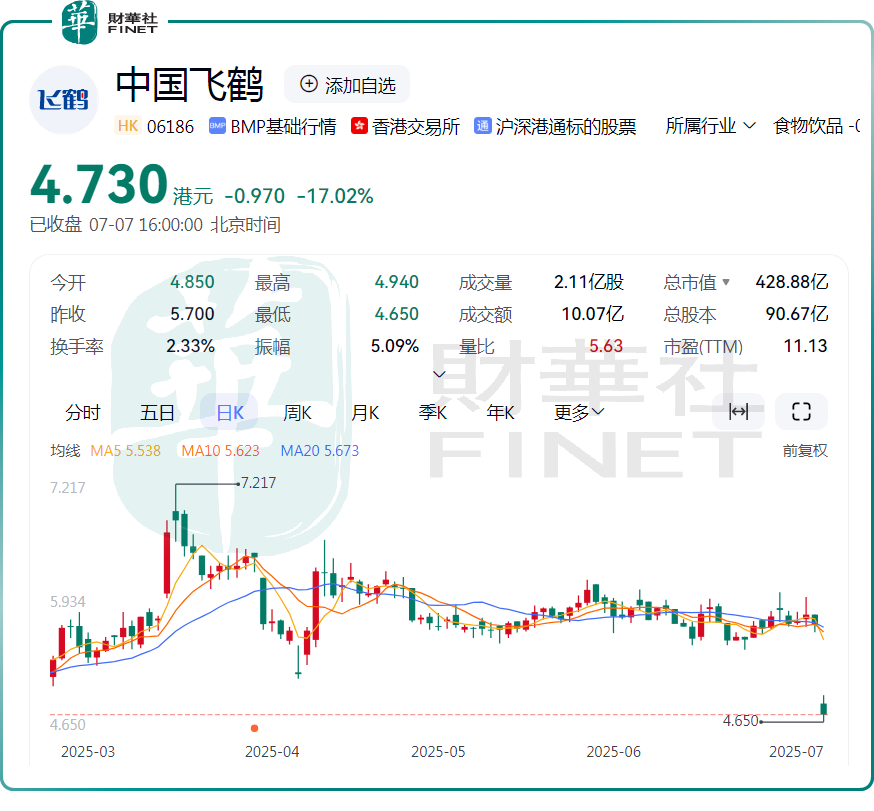Image resolution: width=874 pixels, height=811 pixels.
Task: Expand more quote details chevron
Action: 439,374
